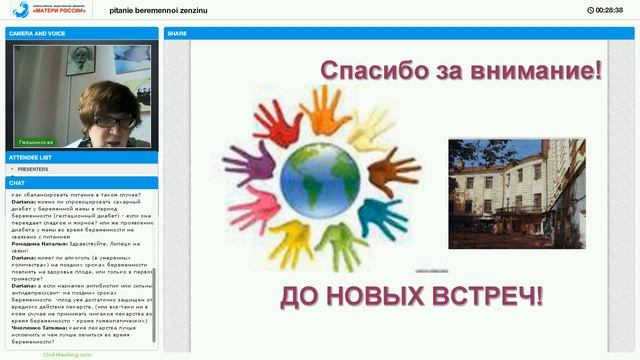Click the 'Спасибо за внимание!' slide heading
This screenshot has height=360, width=640.
(461, 70)
